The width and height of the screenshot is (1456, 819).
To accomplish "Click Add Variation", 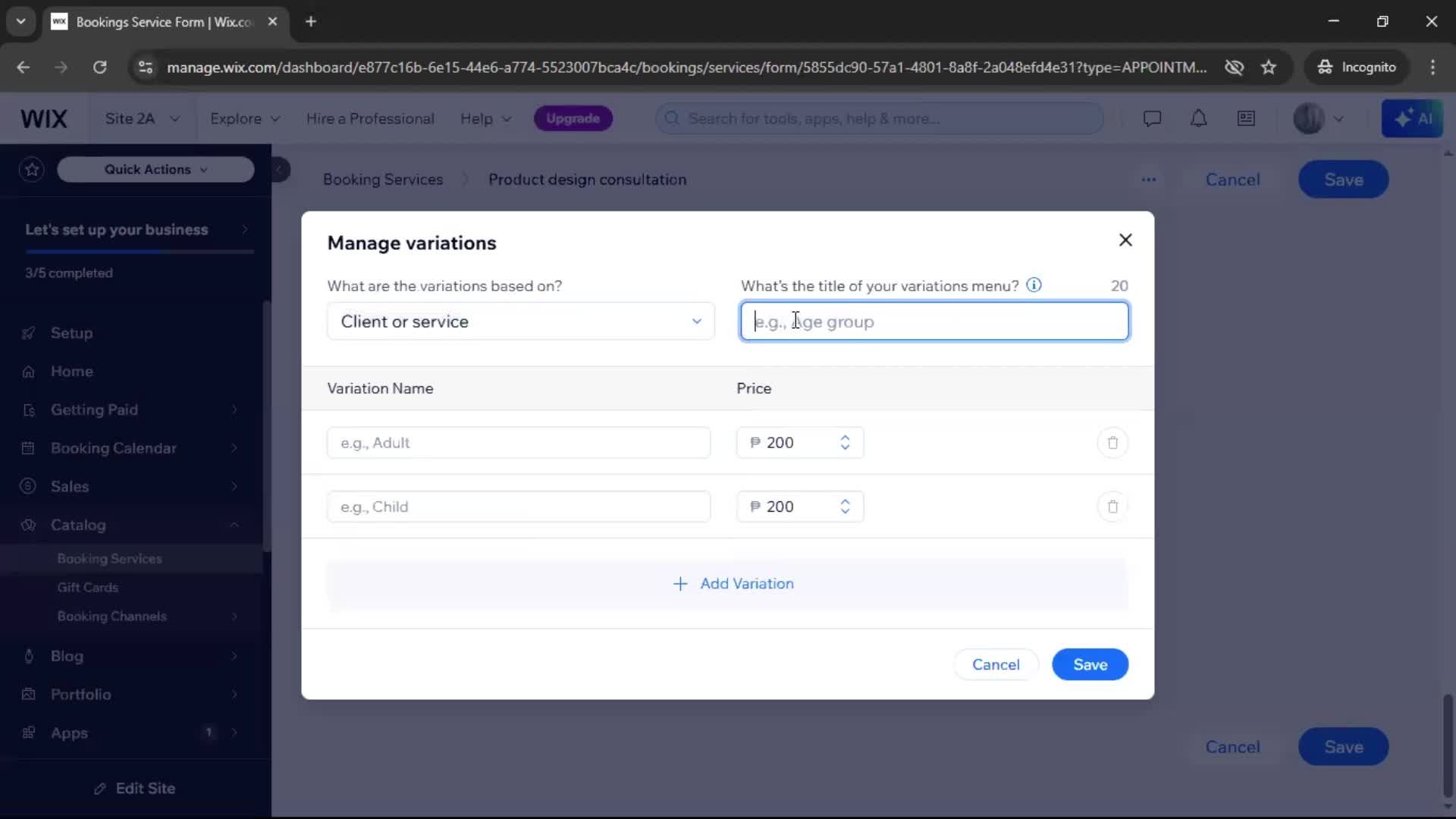I will tap(728, 584).
